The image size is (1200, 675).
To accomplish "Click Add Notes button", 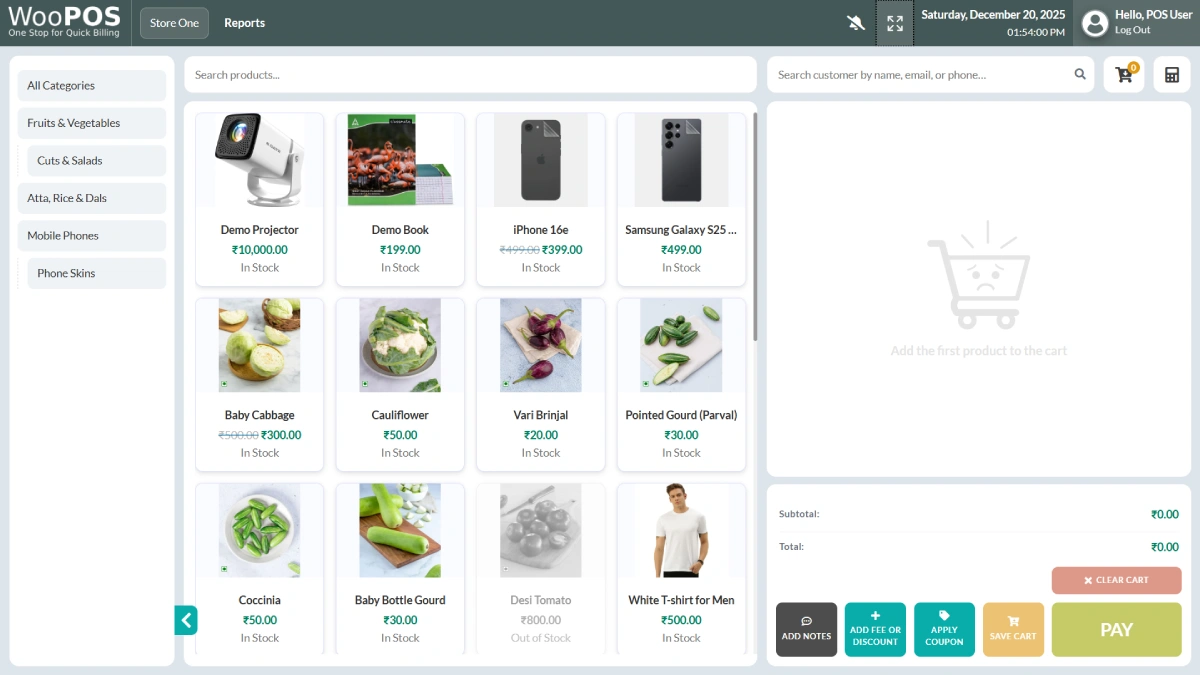I will tap(806, 629).
